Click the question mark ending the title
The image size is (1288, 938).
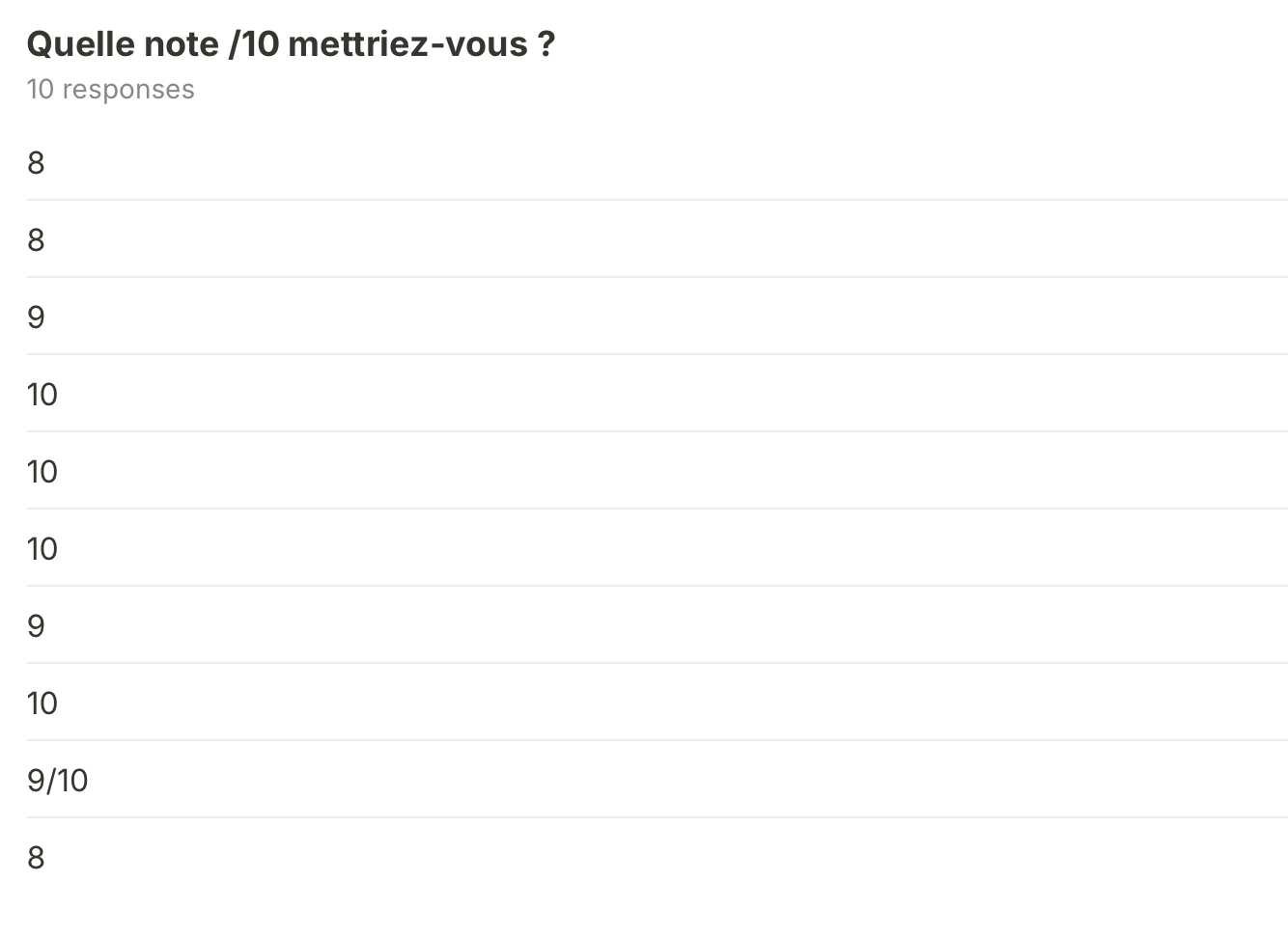[x=546, y=44]
